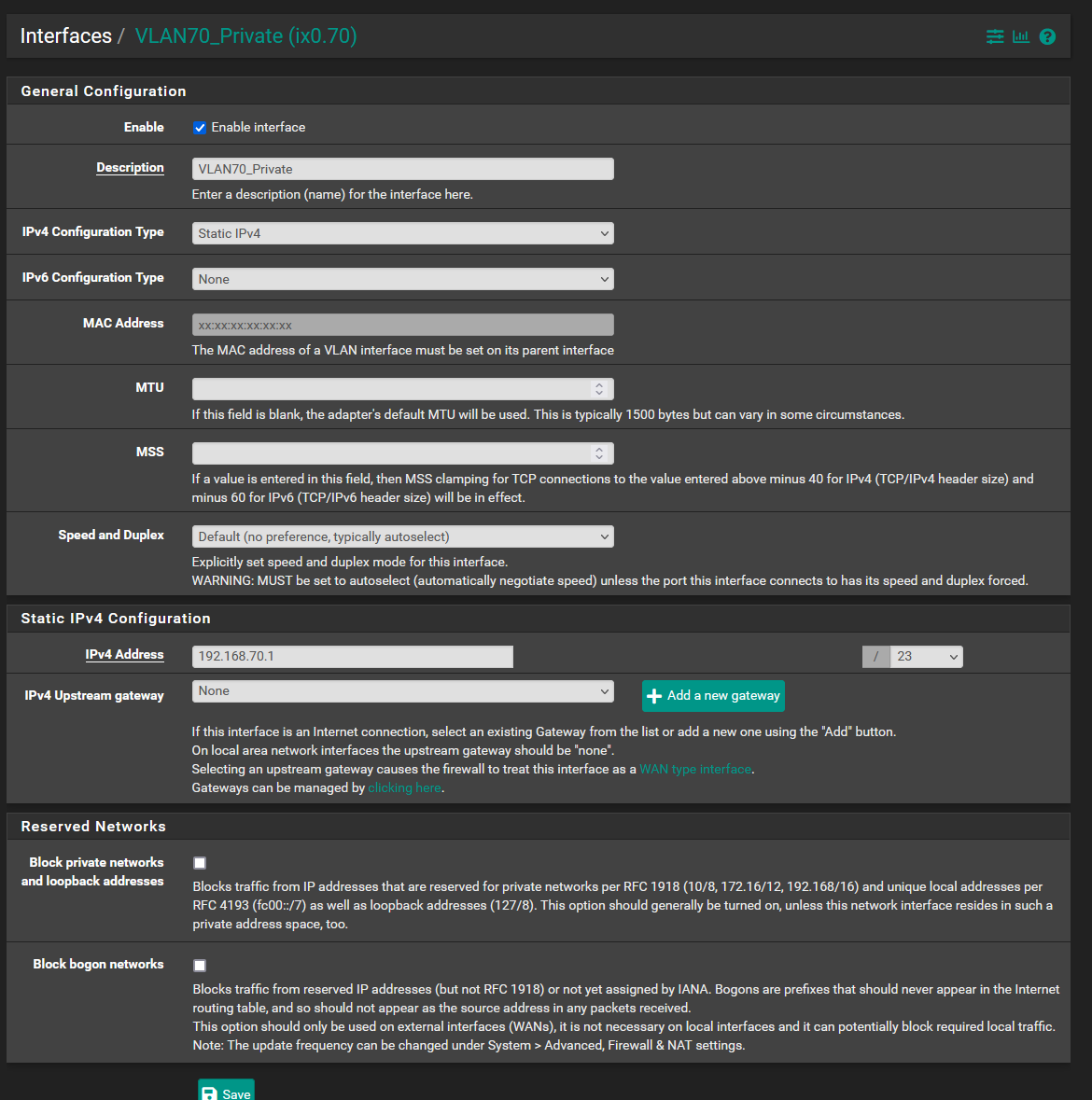
Task: Open VLAN70_Private (ix0.70) breadcrumb link
Action: [245, 35]
